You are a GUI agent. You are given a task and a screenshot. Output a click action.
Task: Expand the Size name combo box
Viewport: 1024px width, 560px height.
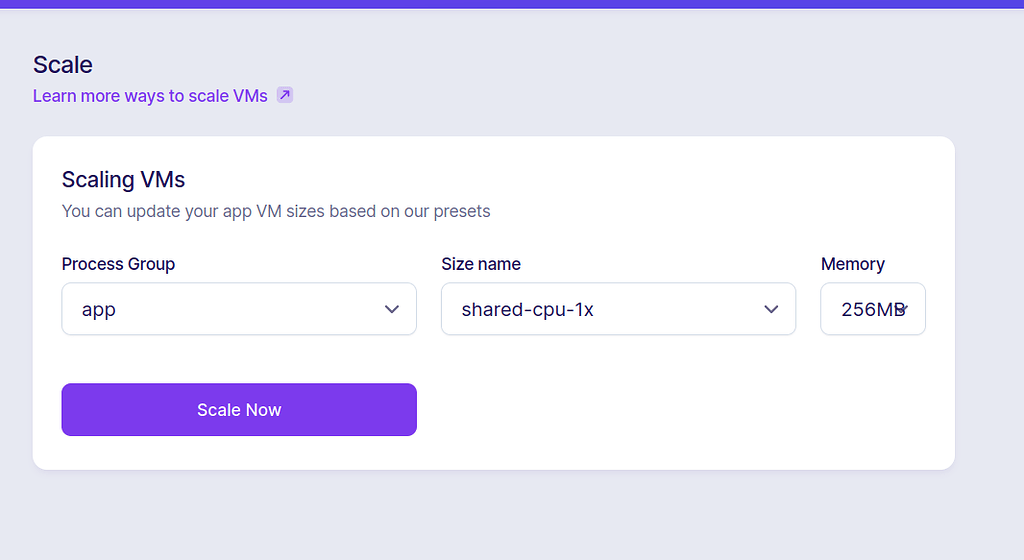tap(617, 309)
